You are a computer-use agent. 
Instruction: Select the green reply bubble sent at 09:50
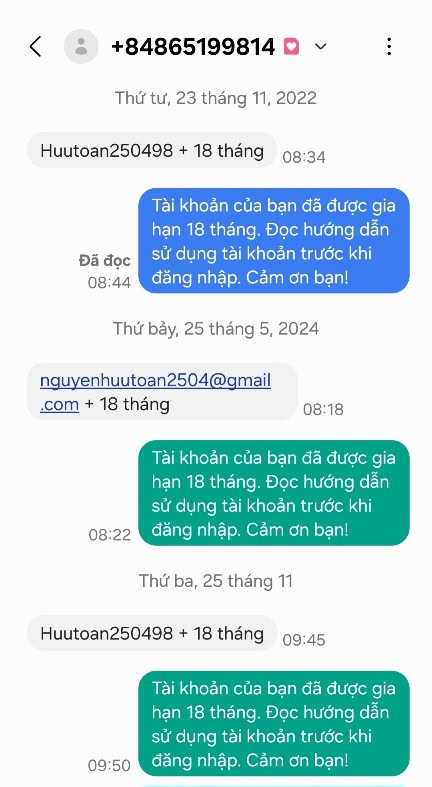[274, 723]
